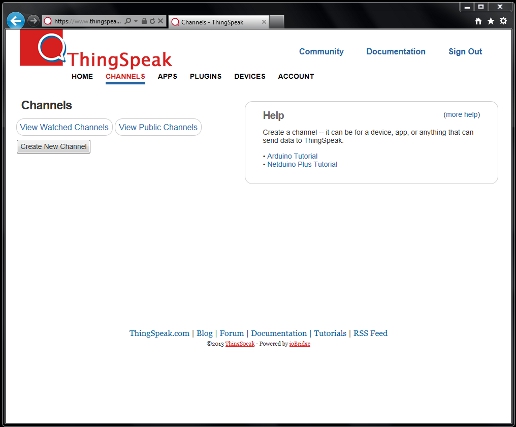Close the Channels - ThingSpeak tab
Image resolution: width=516 pixels, height=427 pixels.
pyautogui.click(x=264, y=22)
